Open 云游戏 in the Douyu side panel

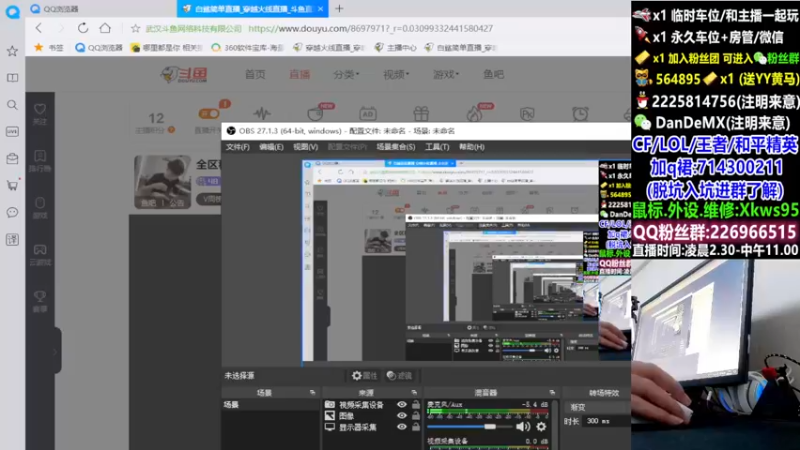click(40, 254)
